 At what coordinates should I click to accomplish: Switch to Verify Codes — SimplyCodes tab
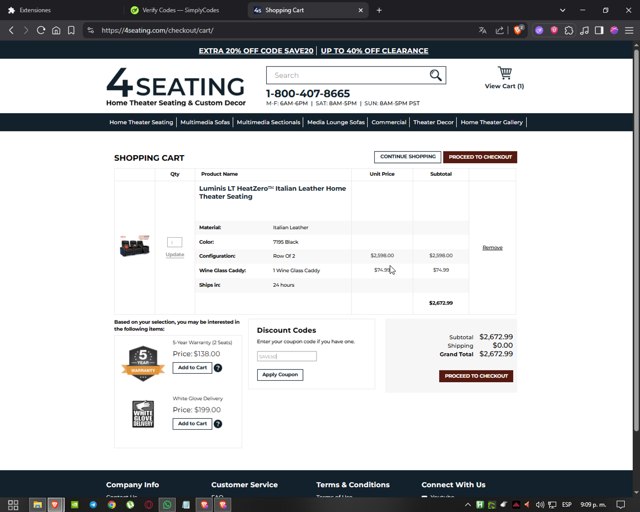pos(180,10)
